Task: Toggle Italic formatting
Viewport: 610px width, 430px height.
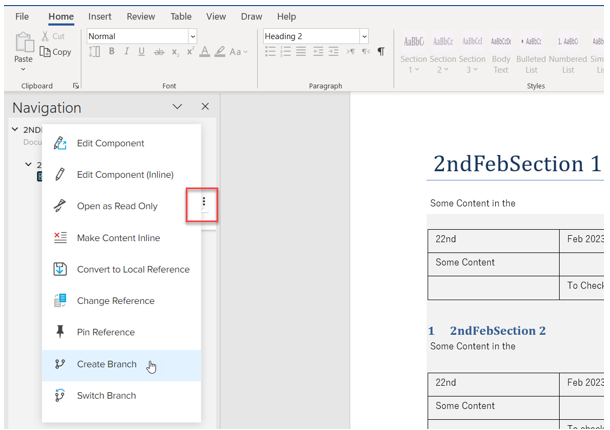Action: 126,51
